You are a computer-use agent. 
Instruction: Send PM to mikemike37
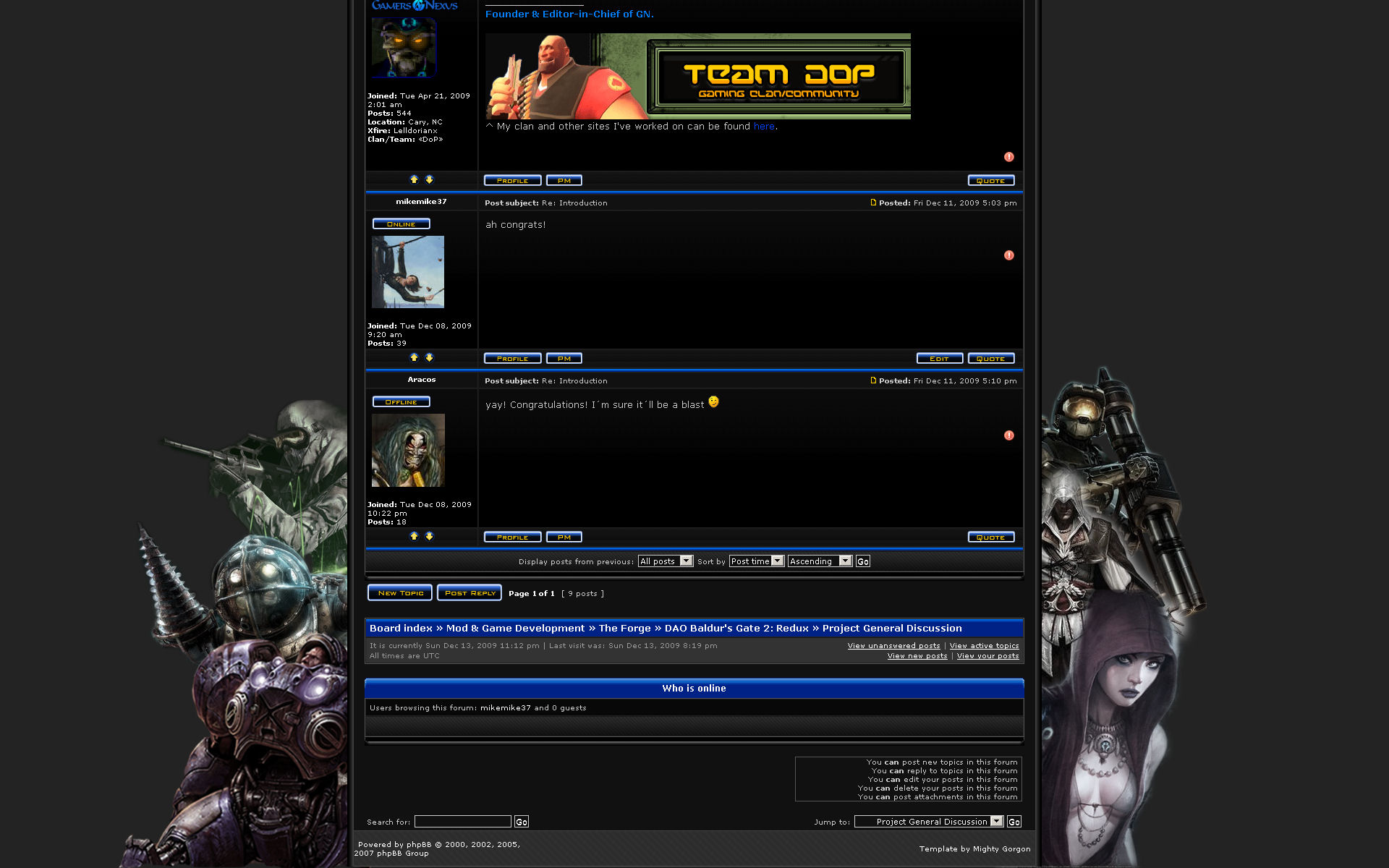point(564,358)
